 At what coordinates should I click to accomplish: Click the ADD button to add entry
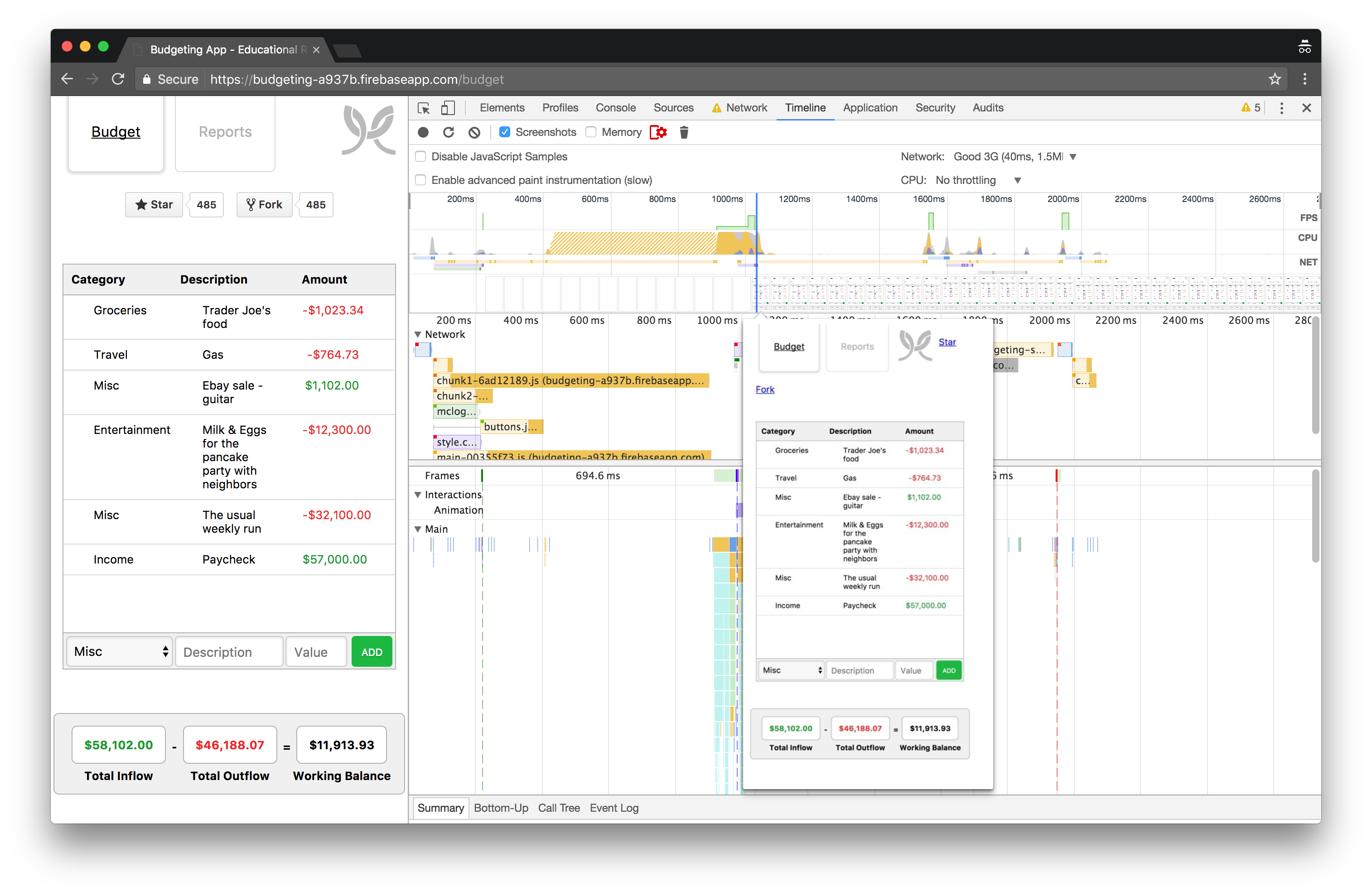[372, 652]
